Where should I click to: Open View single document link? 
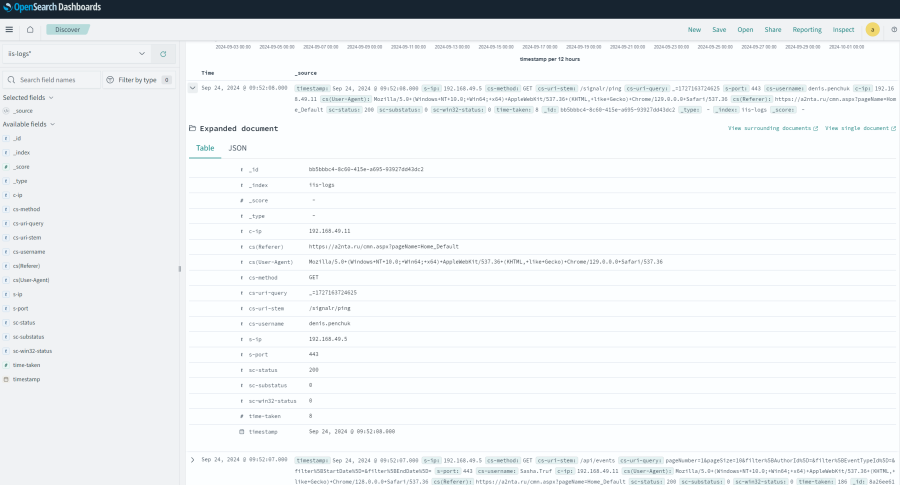860,129
